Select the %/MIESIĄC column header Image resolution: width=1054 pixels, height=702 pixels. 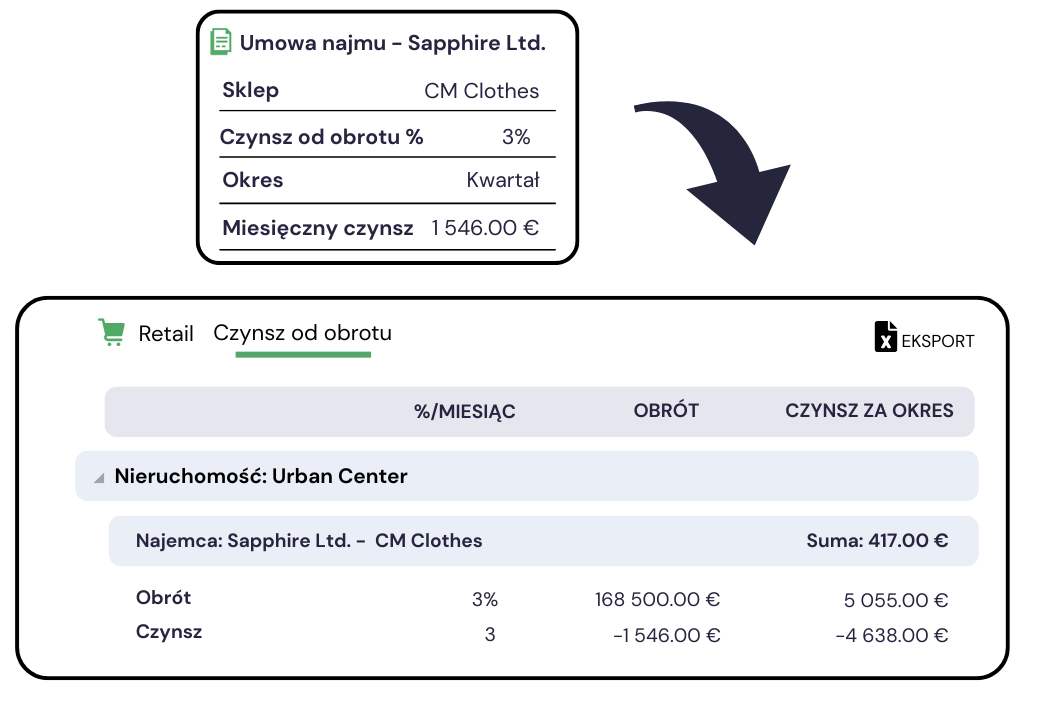[x=464, y=411]
